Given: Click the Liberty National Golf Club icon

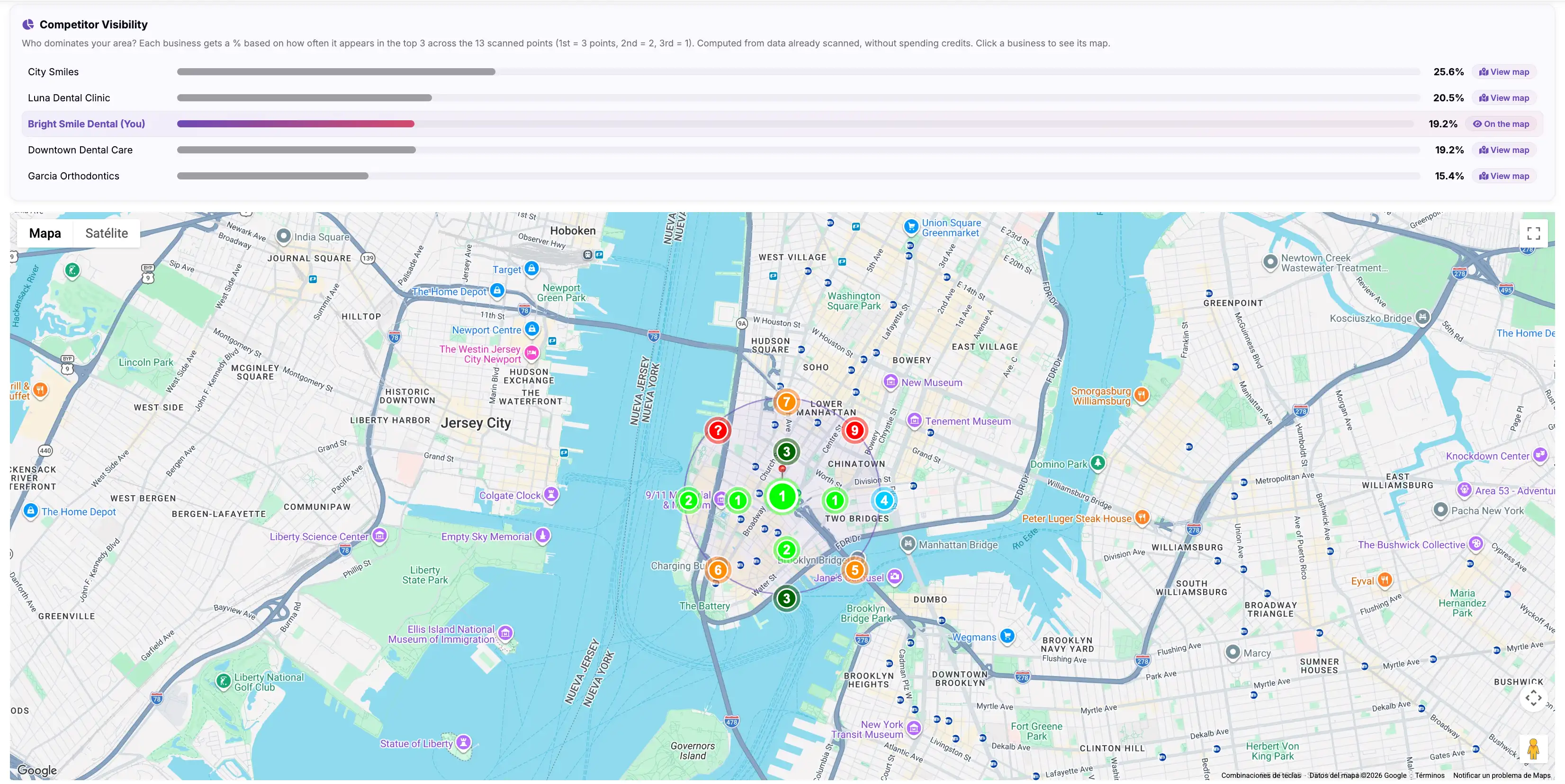Looking at the screenshot, I should click(224, 681).
